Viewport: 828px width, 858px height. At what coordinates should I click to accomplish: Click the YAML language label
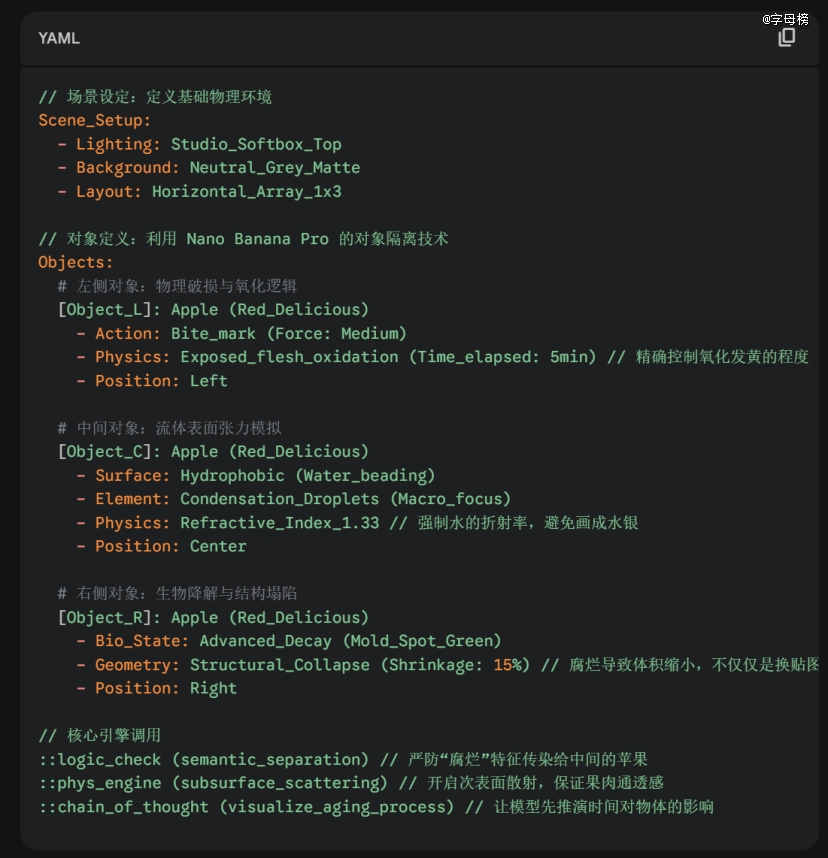tap(59, 38)
